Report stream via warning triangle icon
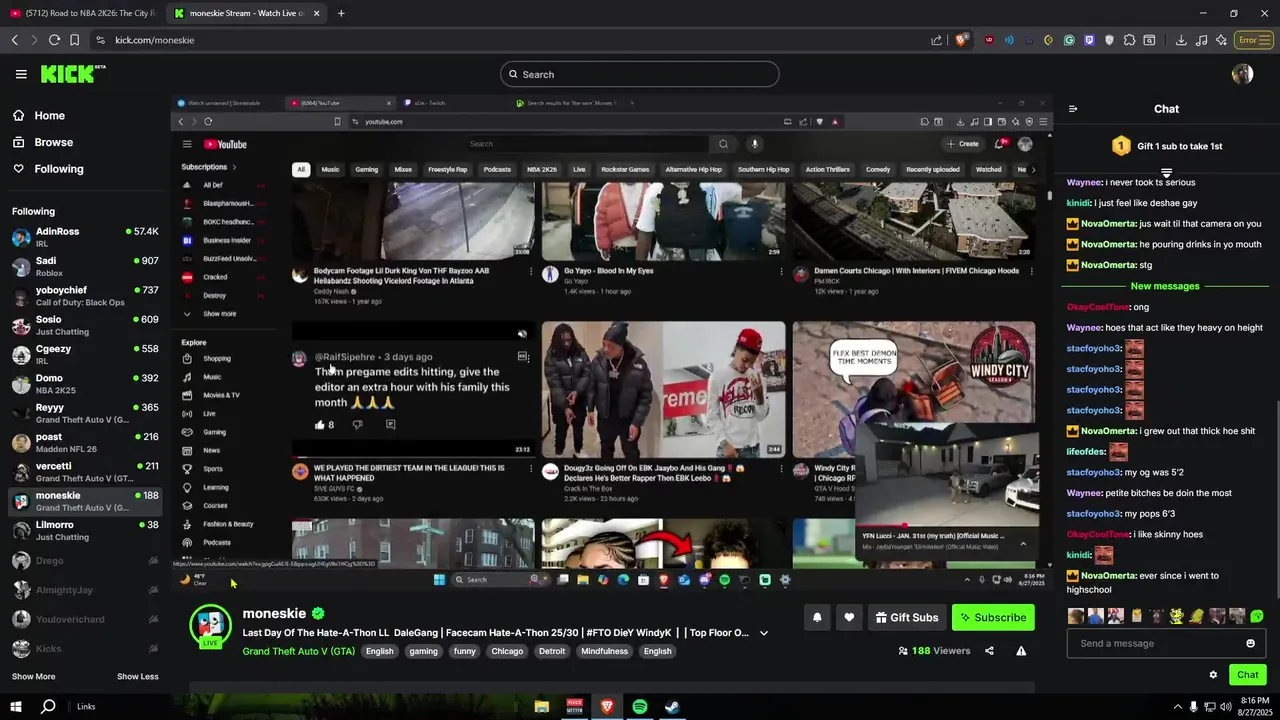 click(1021, 651)
